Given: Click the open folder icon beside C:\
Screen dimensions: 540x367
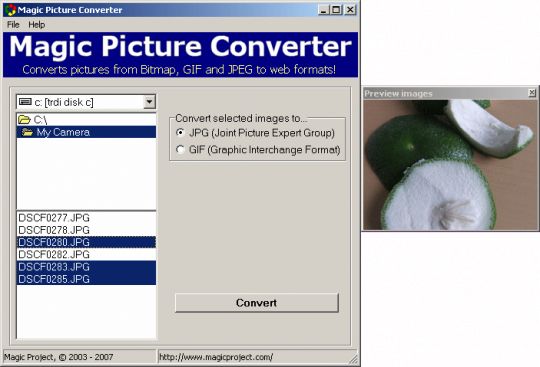Looking at the screenshot, I should click(24, 119).
